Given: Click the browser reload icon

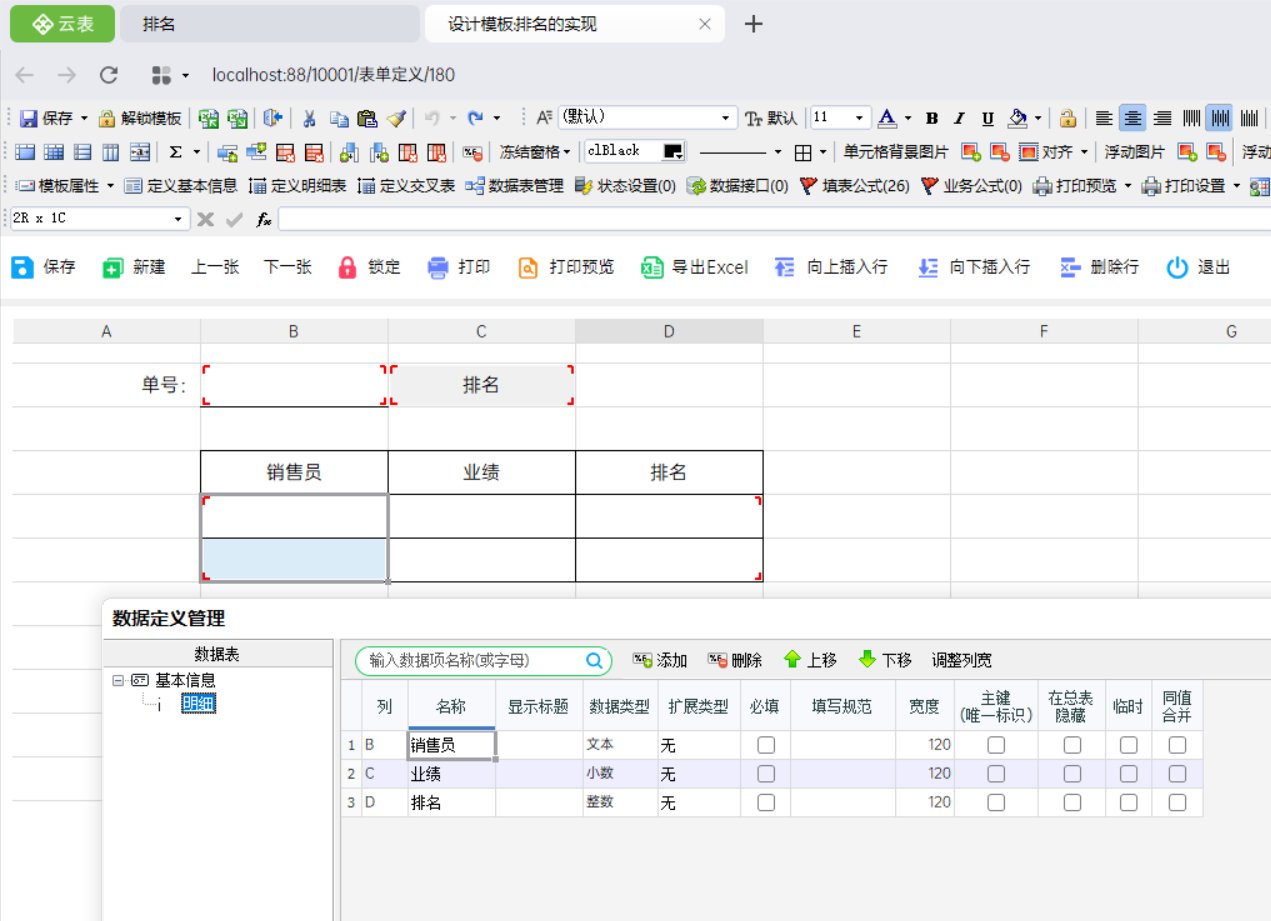Looking at the screenshot, I should [109, 75].
